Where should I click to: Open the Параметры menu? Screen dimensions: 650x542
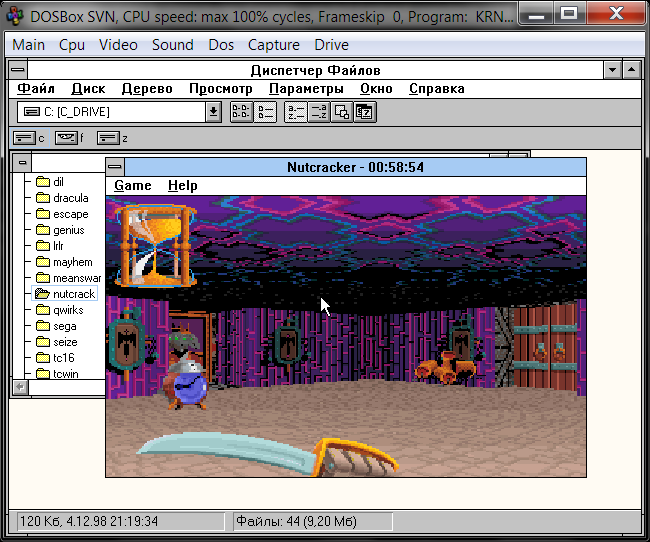[306, 89]
